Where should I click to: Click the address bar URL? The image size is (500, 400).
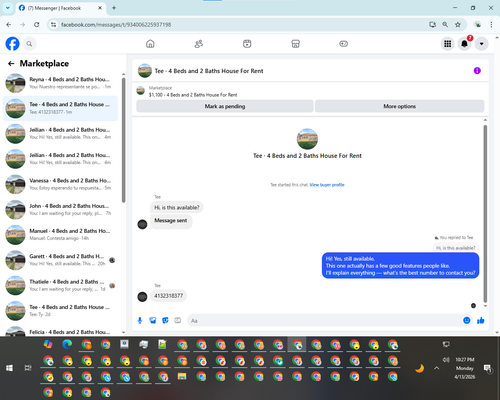point(116,25)
